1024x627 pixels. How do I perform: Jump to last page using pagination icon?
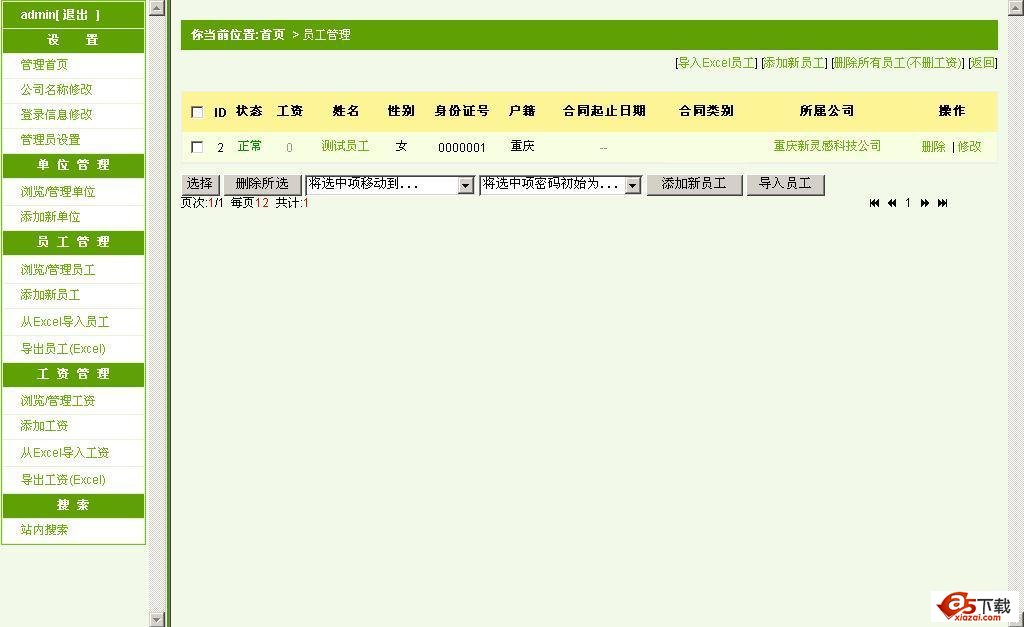(x=941, y=203)
